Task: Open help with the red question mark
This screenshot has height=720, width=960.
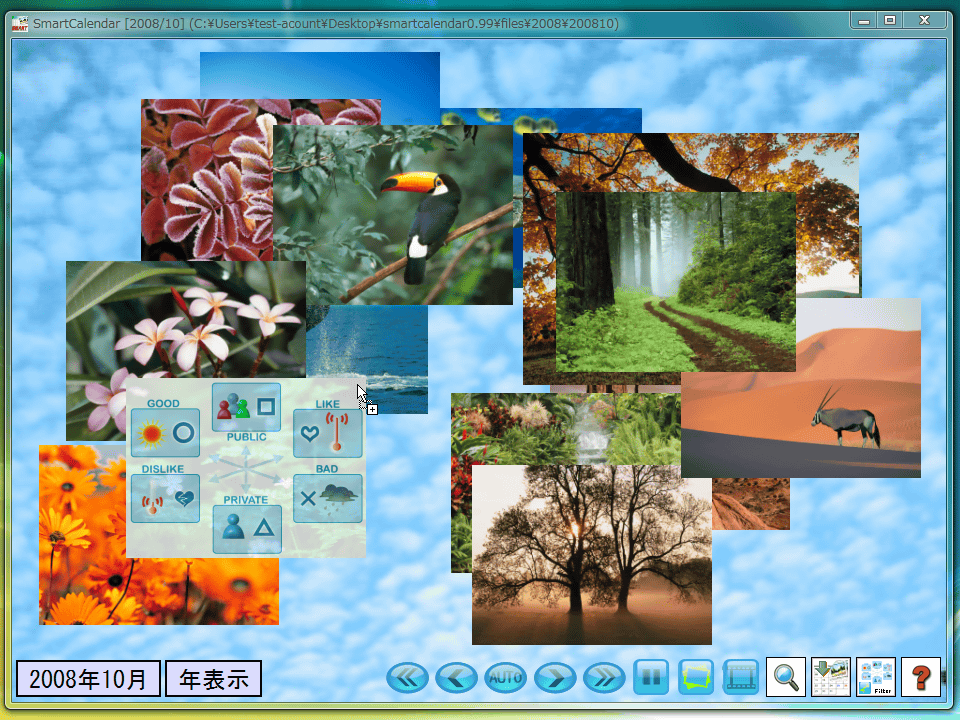Action: 921,677
